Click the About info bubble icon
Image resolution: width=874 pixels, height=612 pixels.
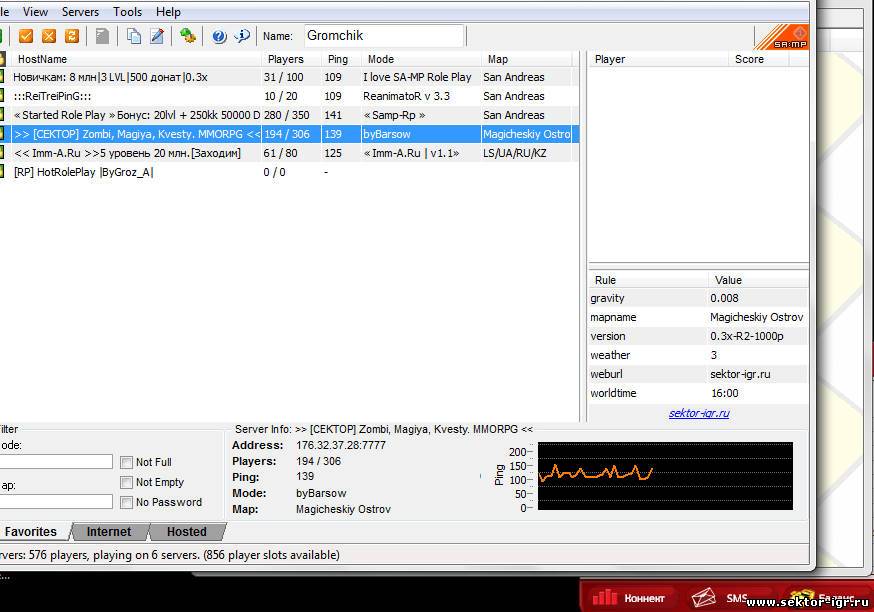[x=242, y=36]
